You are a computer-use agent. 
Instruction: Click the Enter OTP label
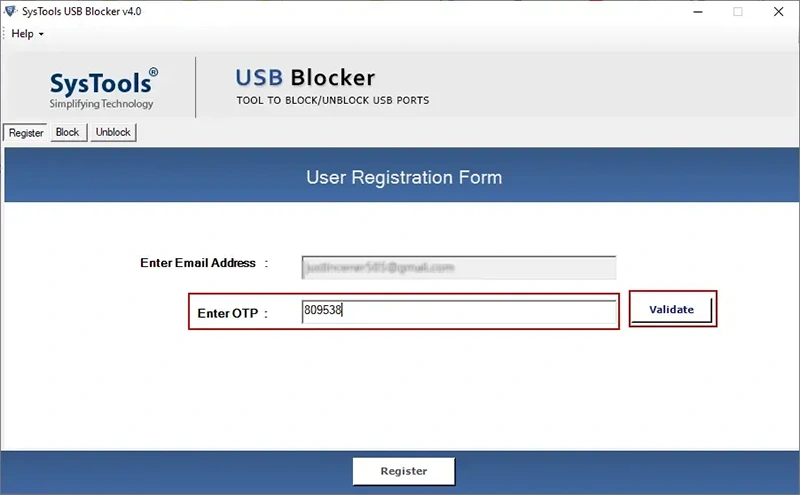228,313
